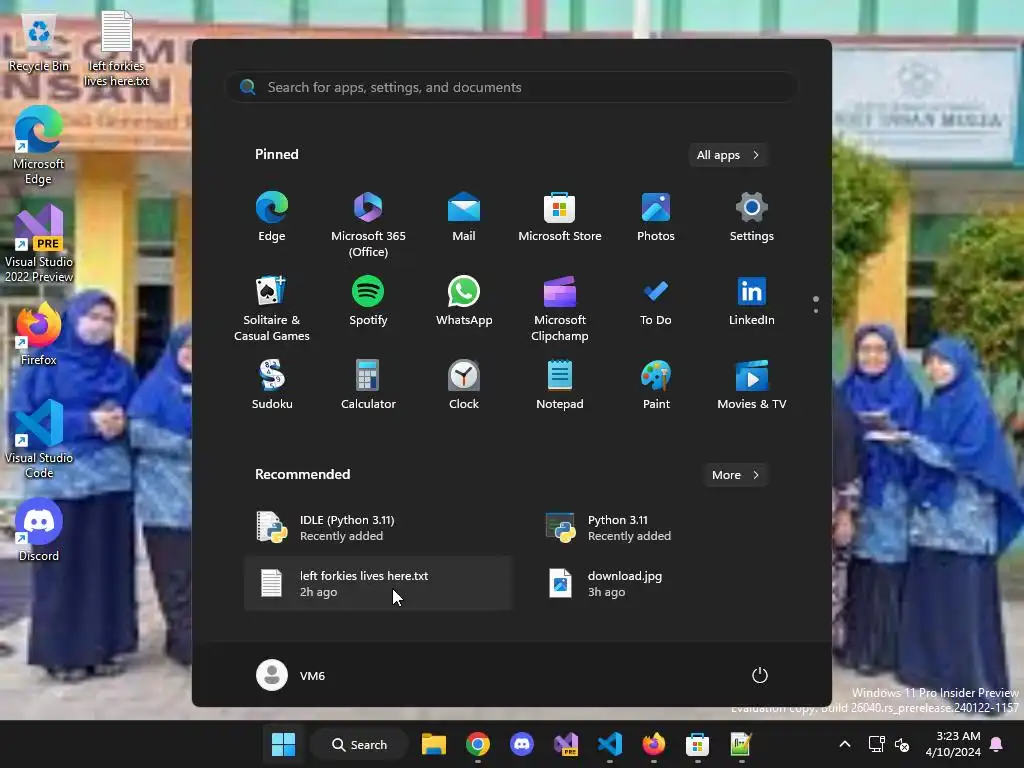
Task: Open the To Do app
Action: (656, 300)
